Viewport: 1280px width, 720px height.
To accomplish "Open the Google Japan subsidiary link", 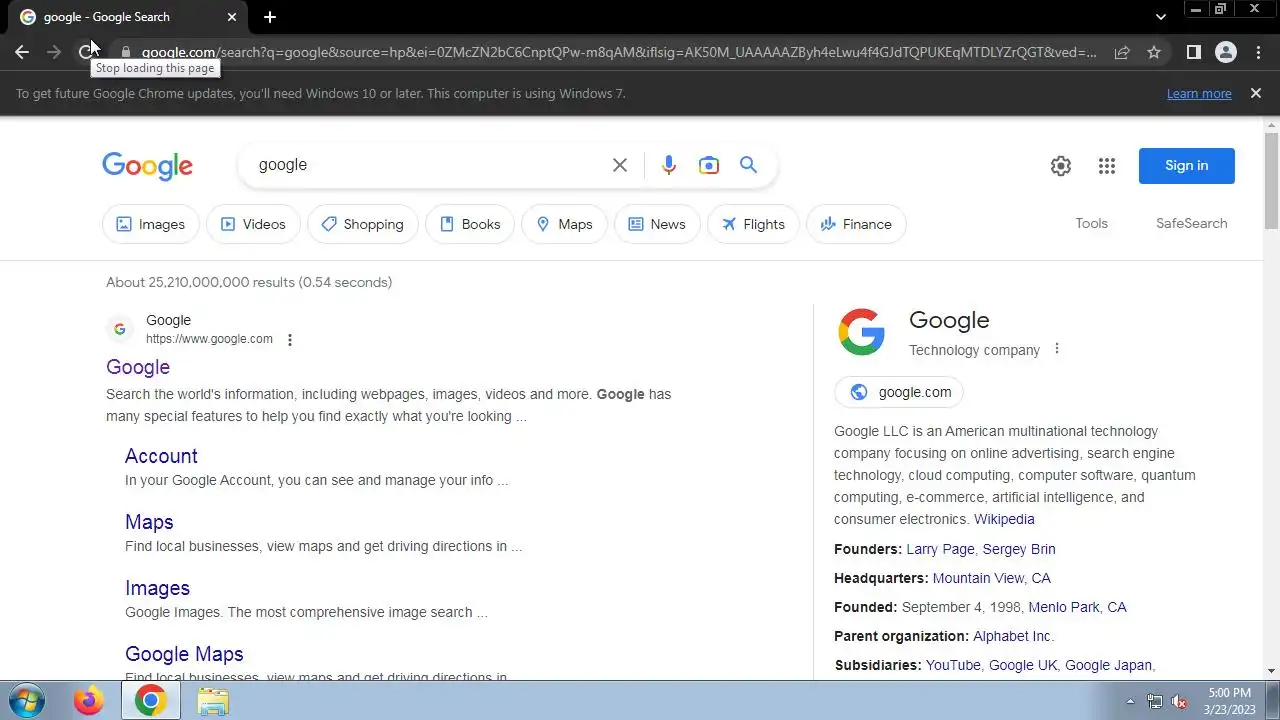I will (x=1108, y=665).
